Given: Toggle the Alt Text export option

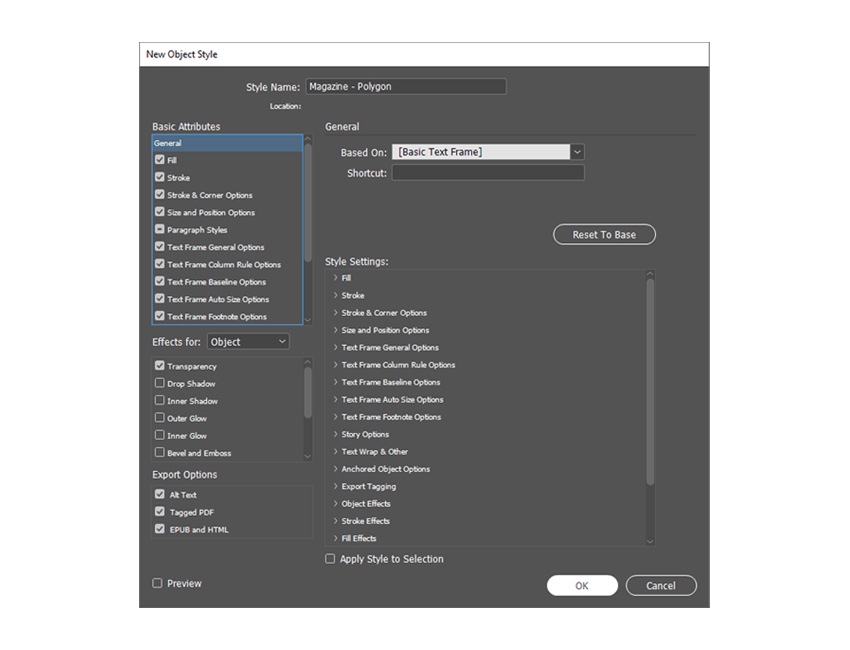Looking at the screenshot, I should [x=159, y=494].
